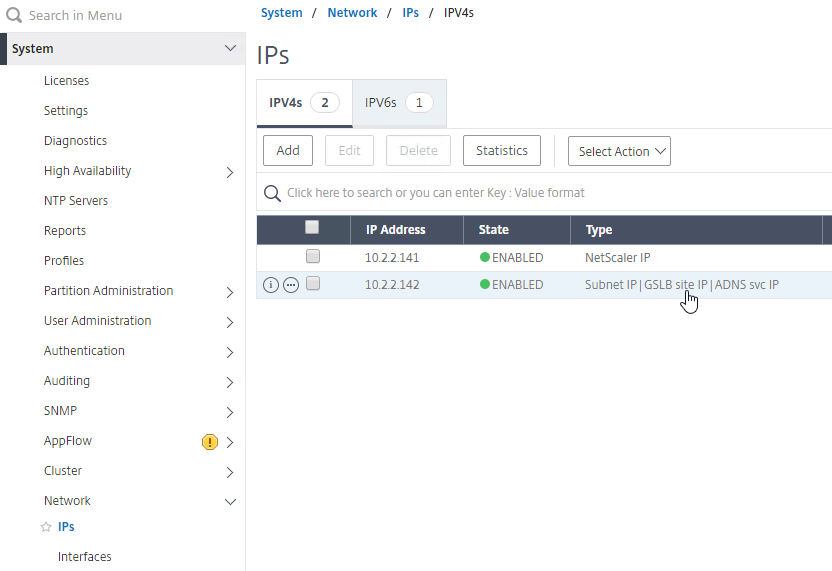Expand High Availability submenu arrow
Screen dimensions: 832x571
click(230, 172)
